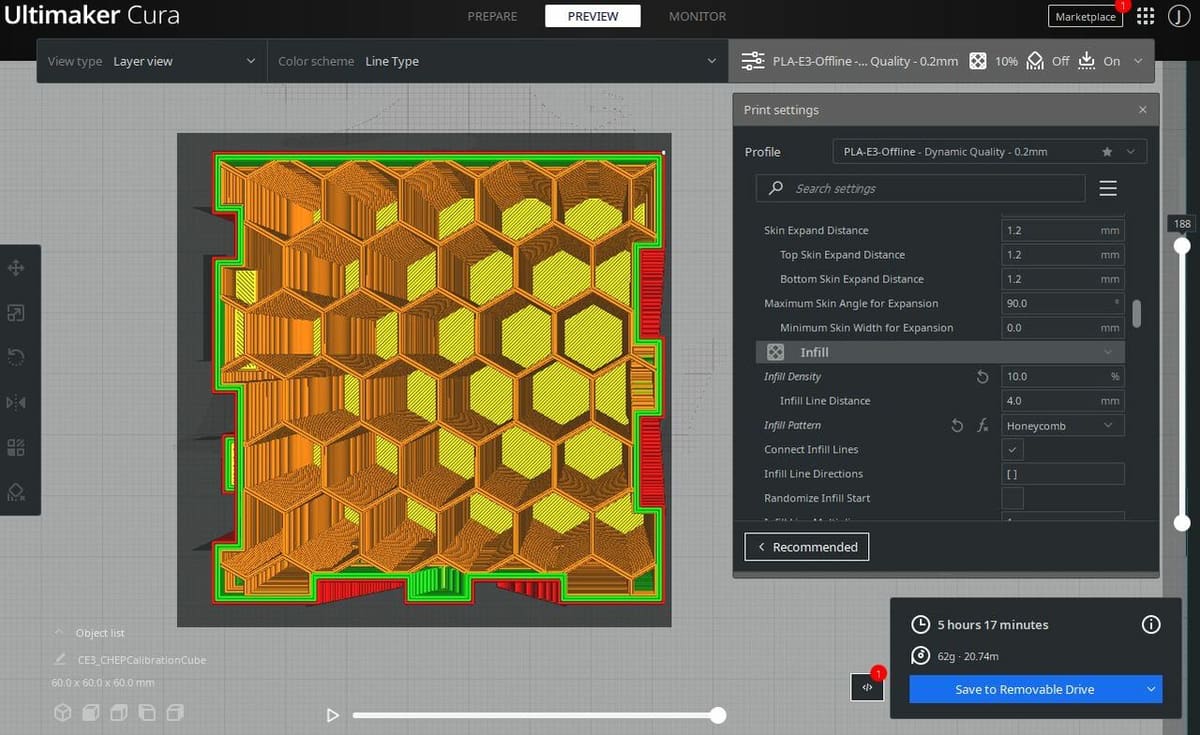The width and height of the screenshot is (1200, 735).
Task: Click the settings panel scrollbar
Action: (1136, 312)
